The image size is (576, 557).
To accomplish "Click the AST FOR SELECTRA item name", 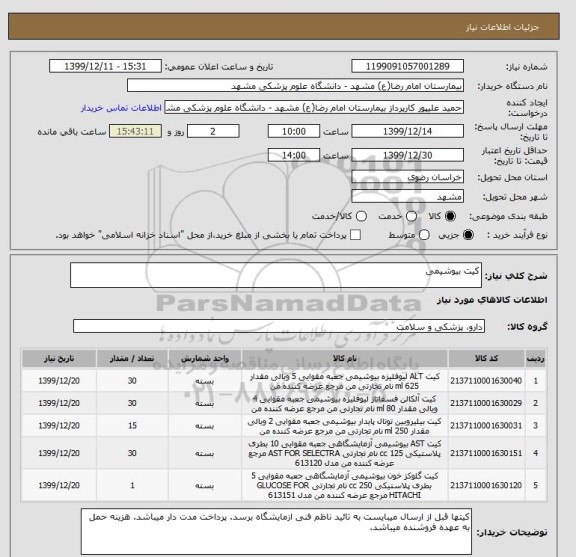I will tap(345, 453).
